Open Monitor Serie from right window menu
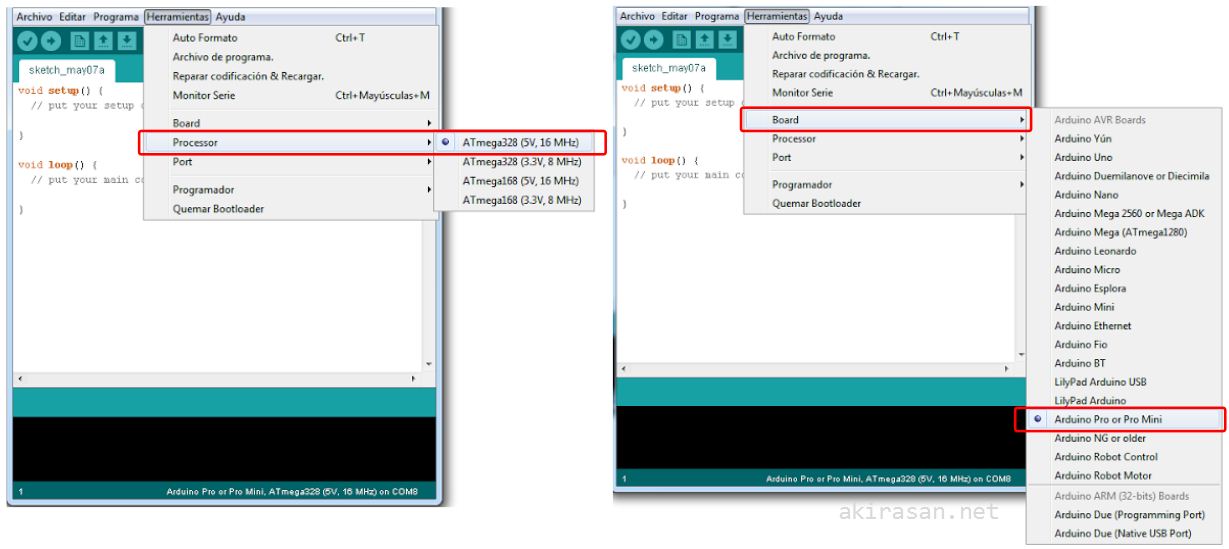The image size is (1229, 549). [x=887, y=92]
